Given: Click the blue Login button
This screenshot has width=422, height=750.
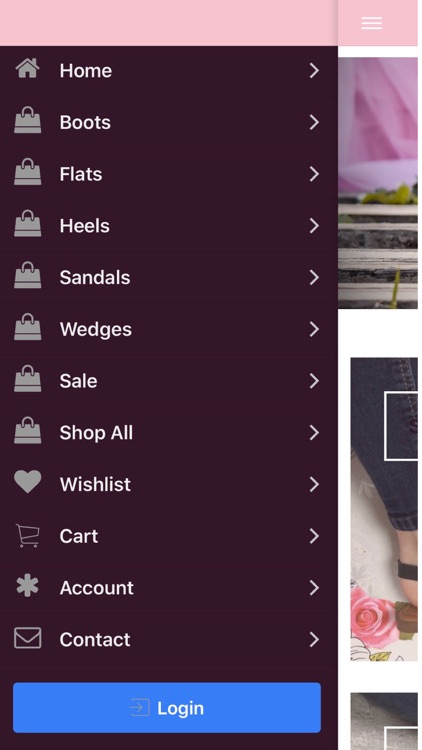Looking at the screenshot, I should pyautogui.click(x=167, y=707).
